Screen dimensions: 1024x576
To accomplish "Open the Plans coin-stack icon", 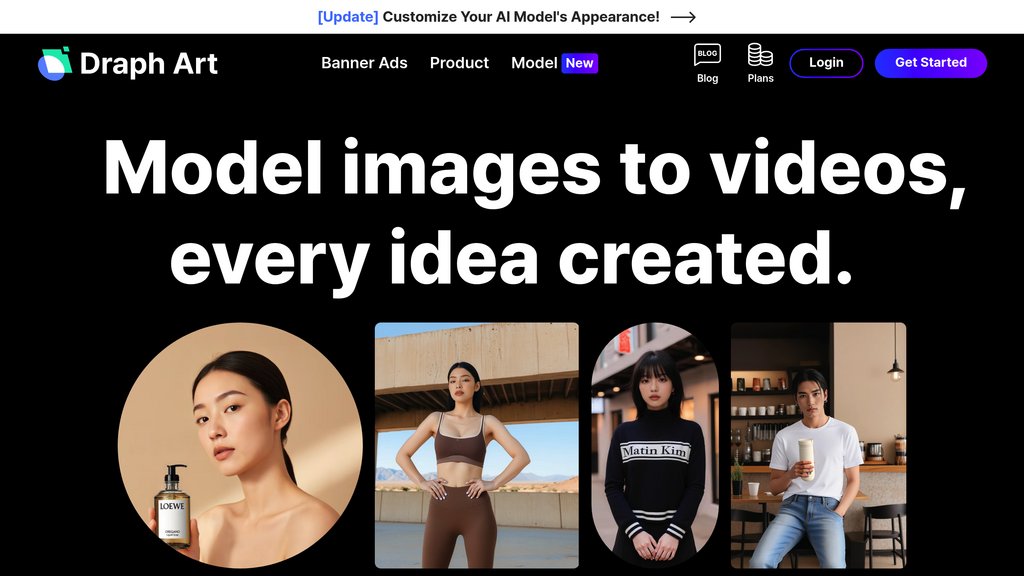I will [x=760, y=55].
